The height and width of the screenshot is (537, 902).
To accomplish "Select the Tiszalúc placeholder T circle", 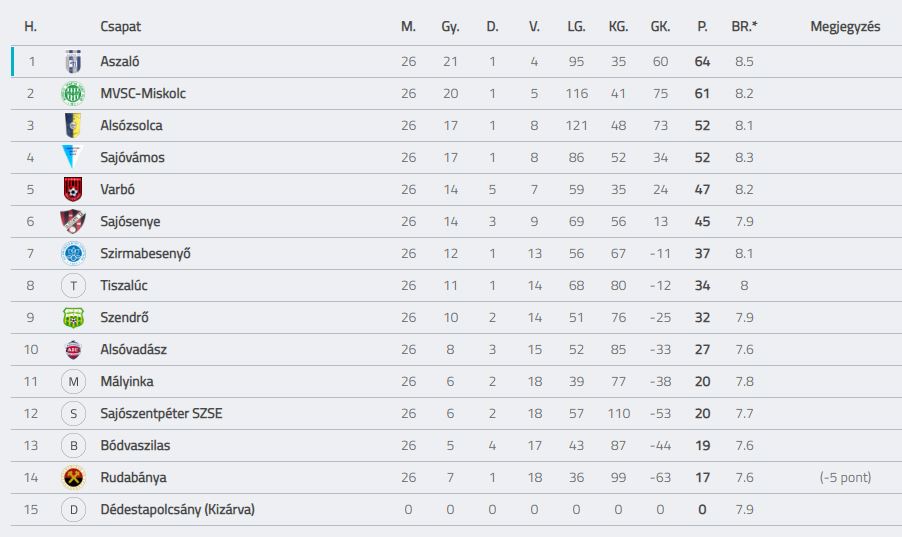I will 73,285.
